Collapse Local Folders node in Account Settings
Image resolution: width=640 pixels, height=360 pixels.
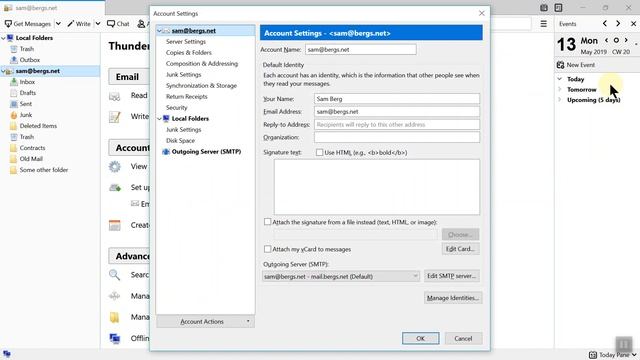click(159, 119)
